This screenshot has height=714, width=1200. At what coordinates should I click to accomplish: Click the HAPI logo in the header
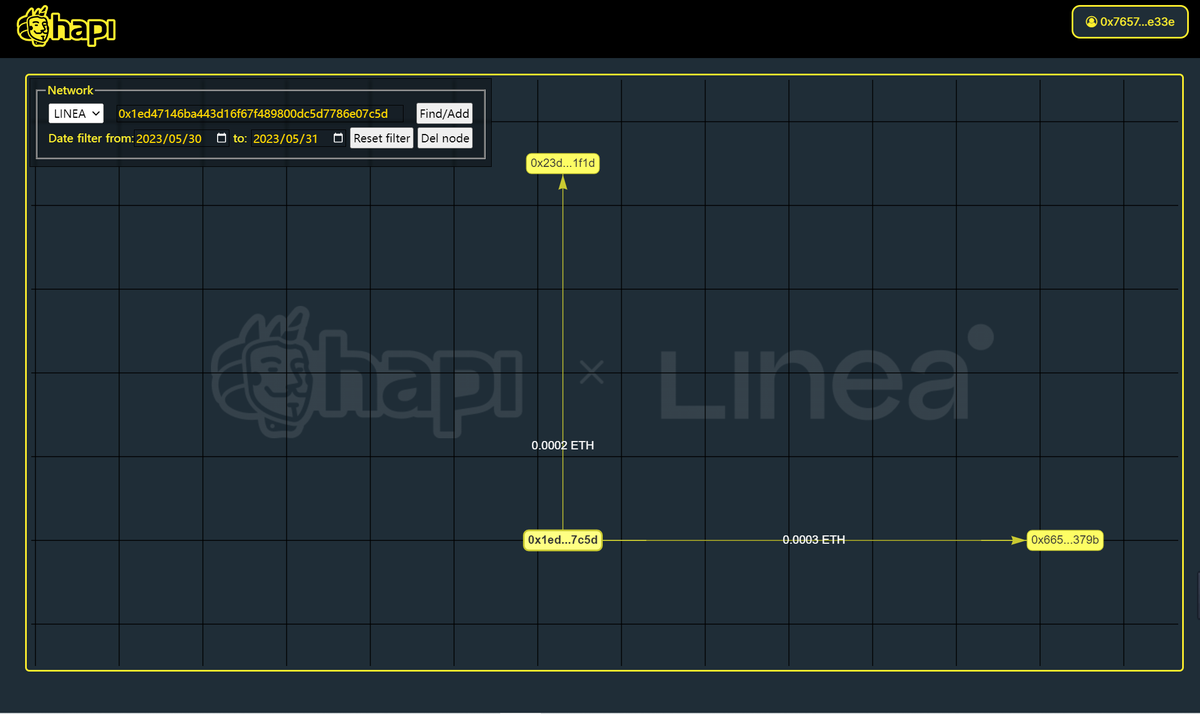coord(66,27)
